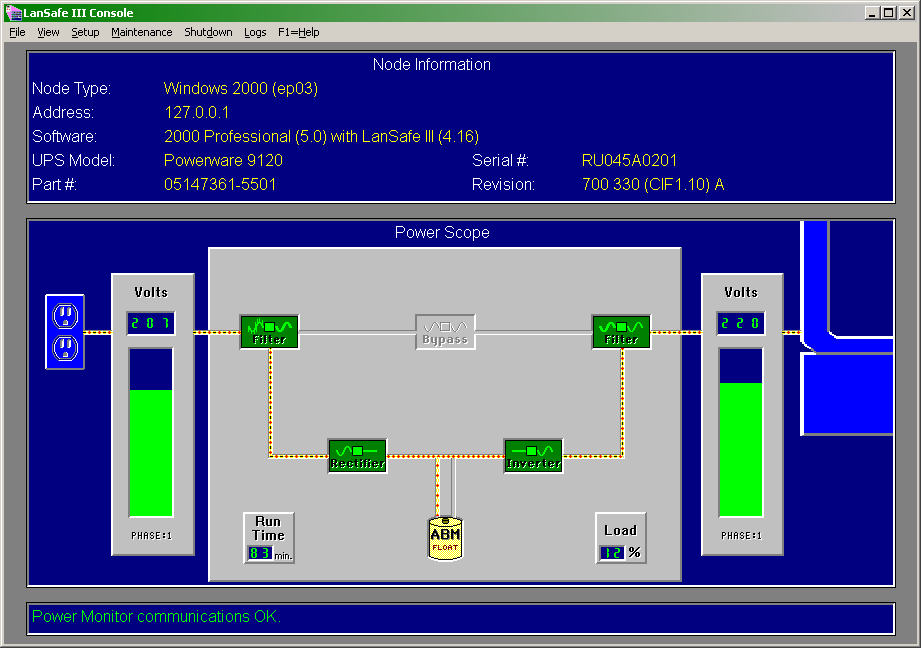Click the input voltage 207 digital readout
The width and height of the screenshot is (921, 648).
(x=151, y=323)
